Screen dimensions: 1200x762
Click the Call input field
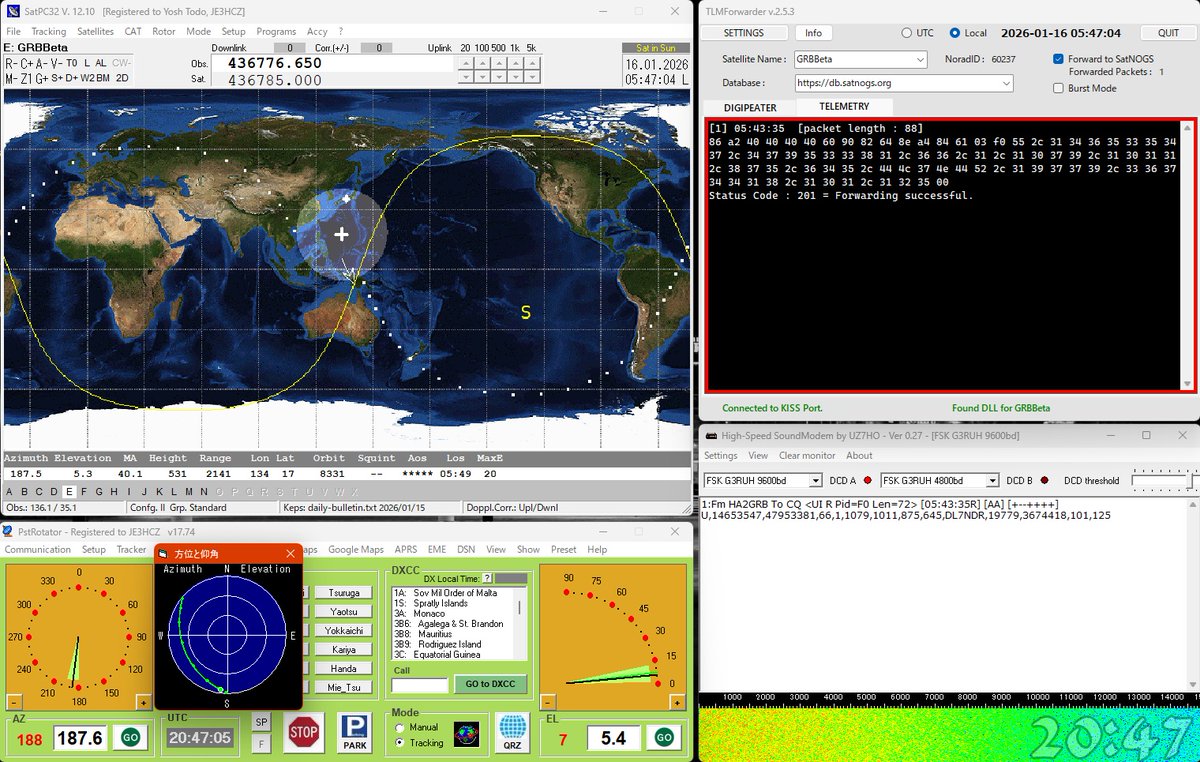pos(419,685)
